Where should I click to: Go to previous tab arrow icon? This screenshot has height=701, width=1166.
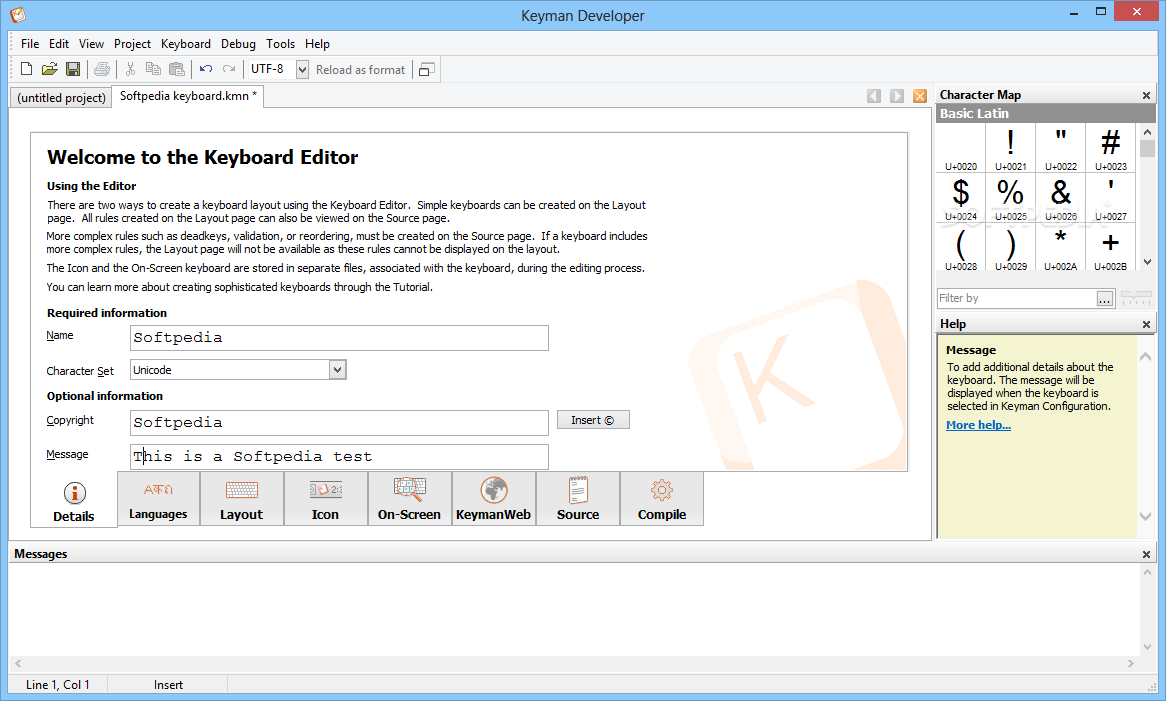[874, 96]
